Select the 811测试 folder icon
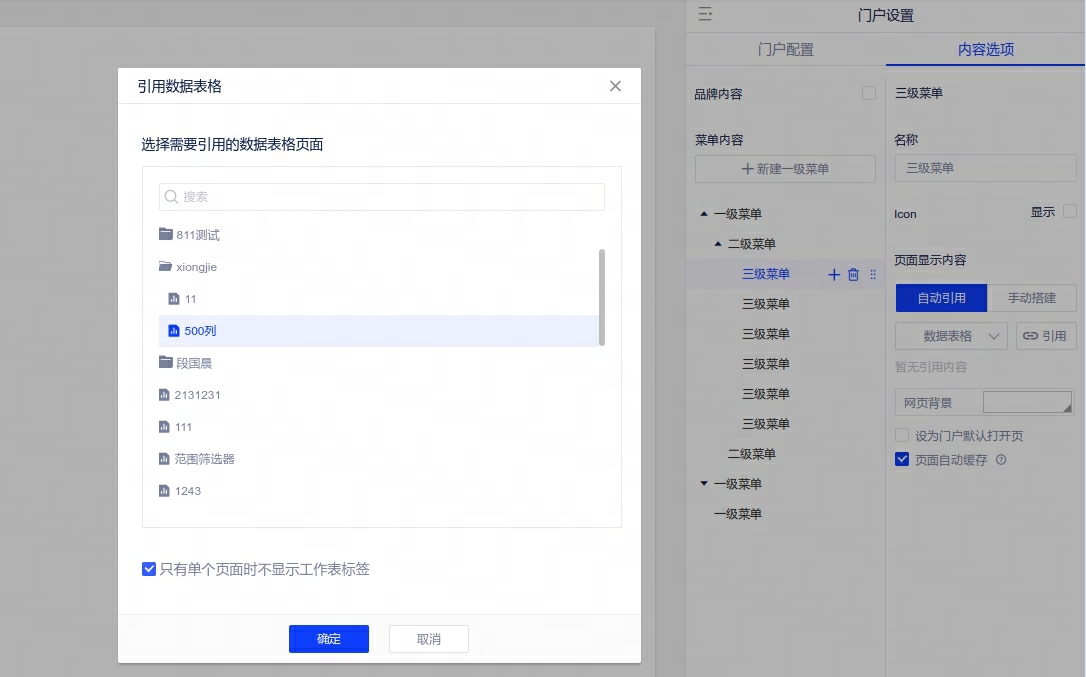This screenshot has height=677, width=1086. tap(166, 235)
